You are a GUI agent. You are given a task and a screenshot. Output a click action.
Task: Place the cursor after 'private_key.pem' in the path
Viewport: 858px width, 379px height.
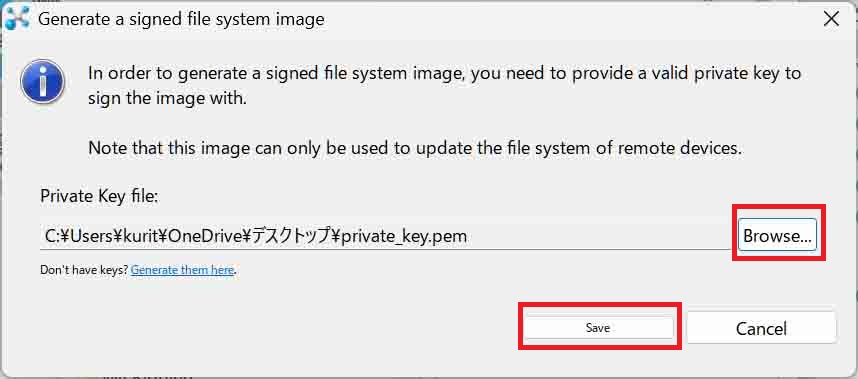468,236
